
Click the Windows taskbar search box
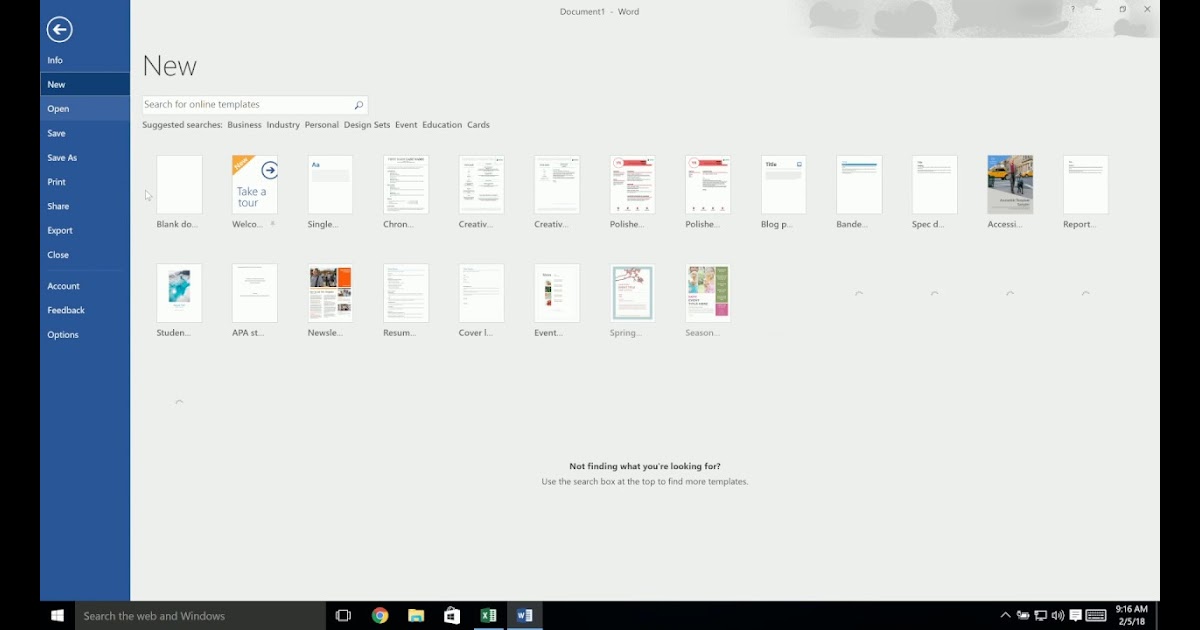(x=200, y=616)
